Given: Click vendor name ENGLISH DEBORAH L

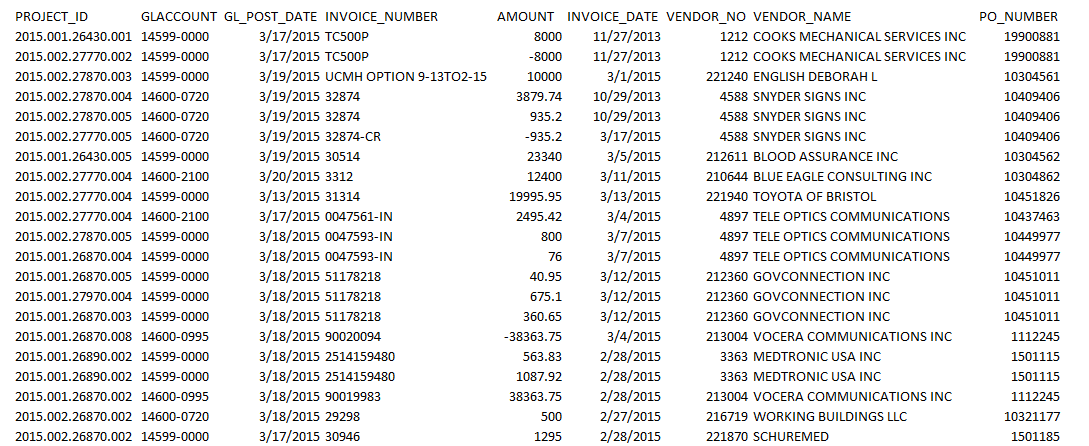Looking at the screenshot, I should (815, 76).
